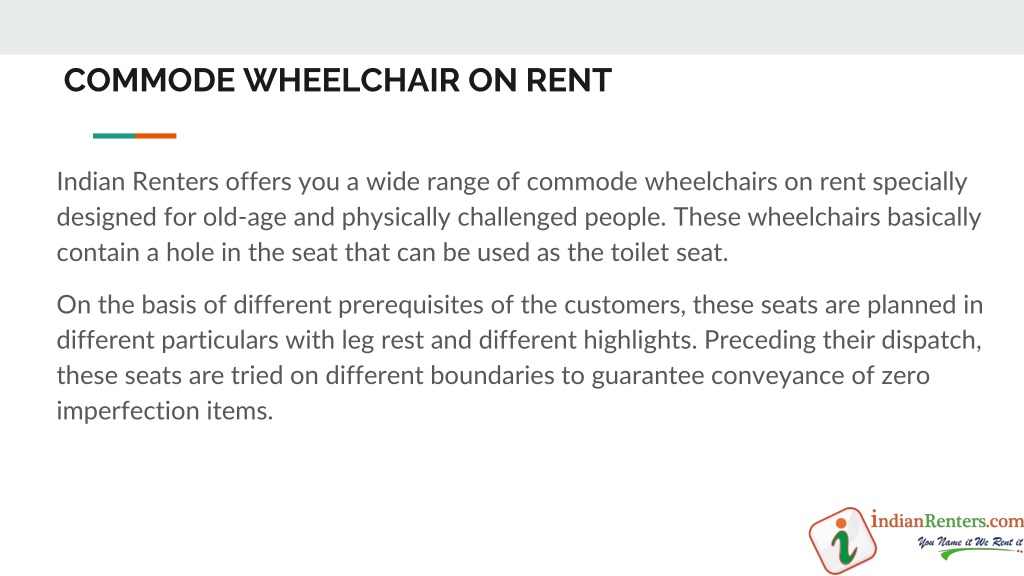
Task: Open the IndianRenters.com logo text
Action: tap(947, 520)
